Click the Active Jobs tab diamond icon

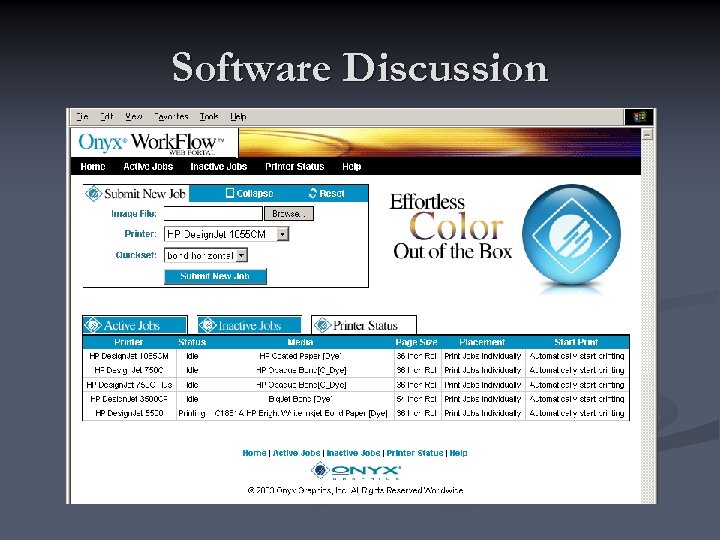pos(93,325)
